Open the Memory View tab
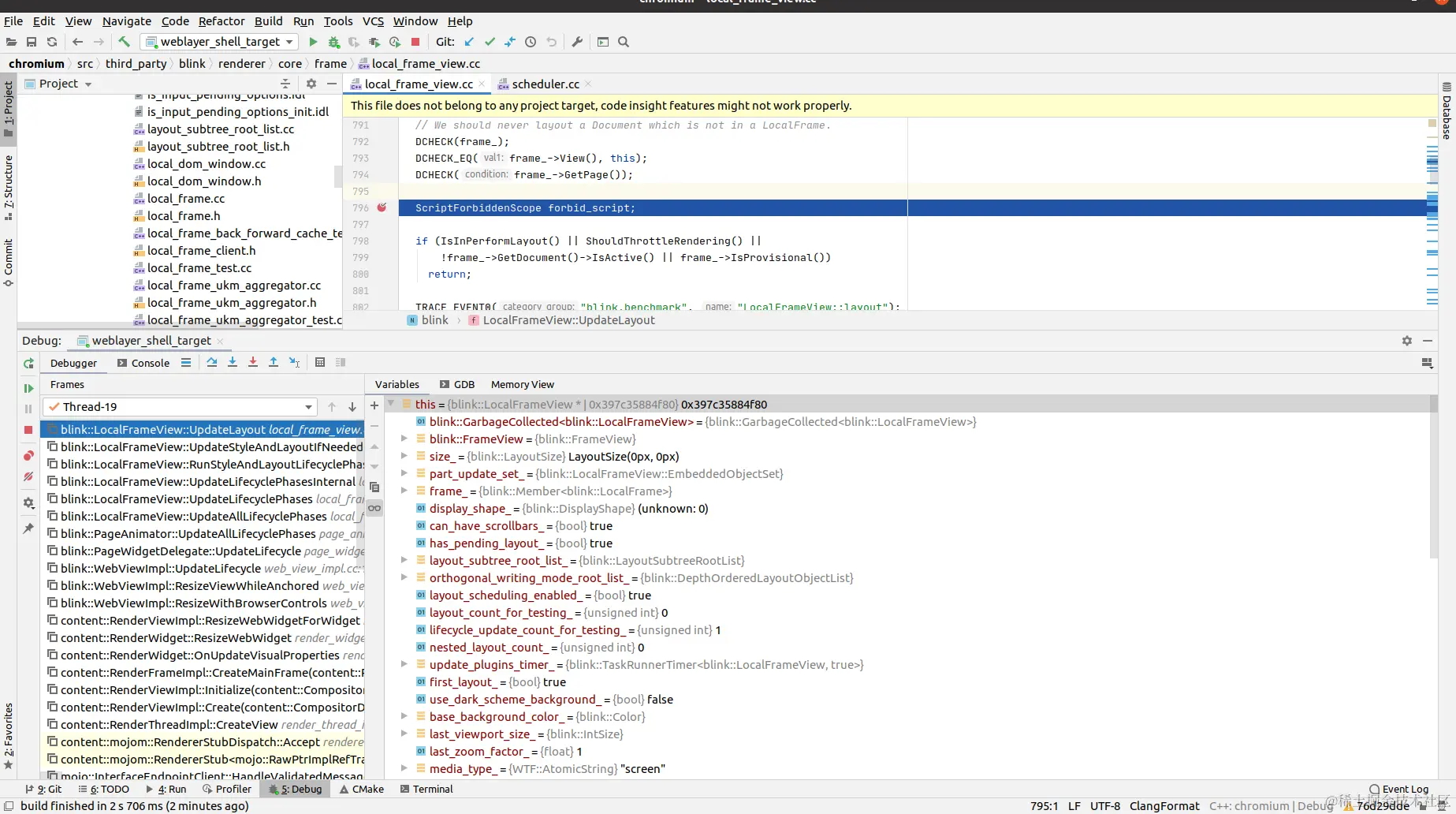The image size is (1456, 814). coord(523,384)
